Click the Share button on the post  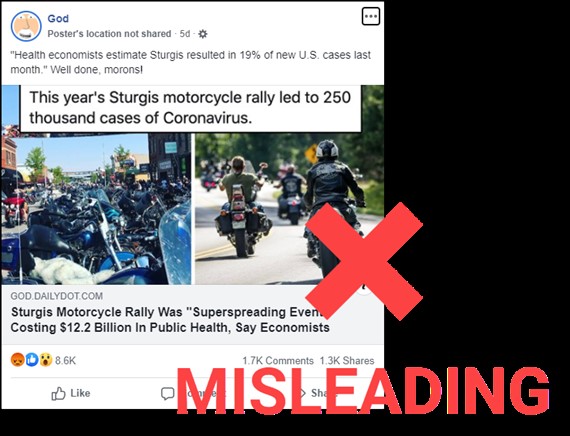pyautogui.click(x=316, y=393)
